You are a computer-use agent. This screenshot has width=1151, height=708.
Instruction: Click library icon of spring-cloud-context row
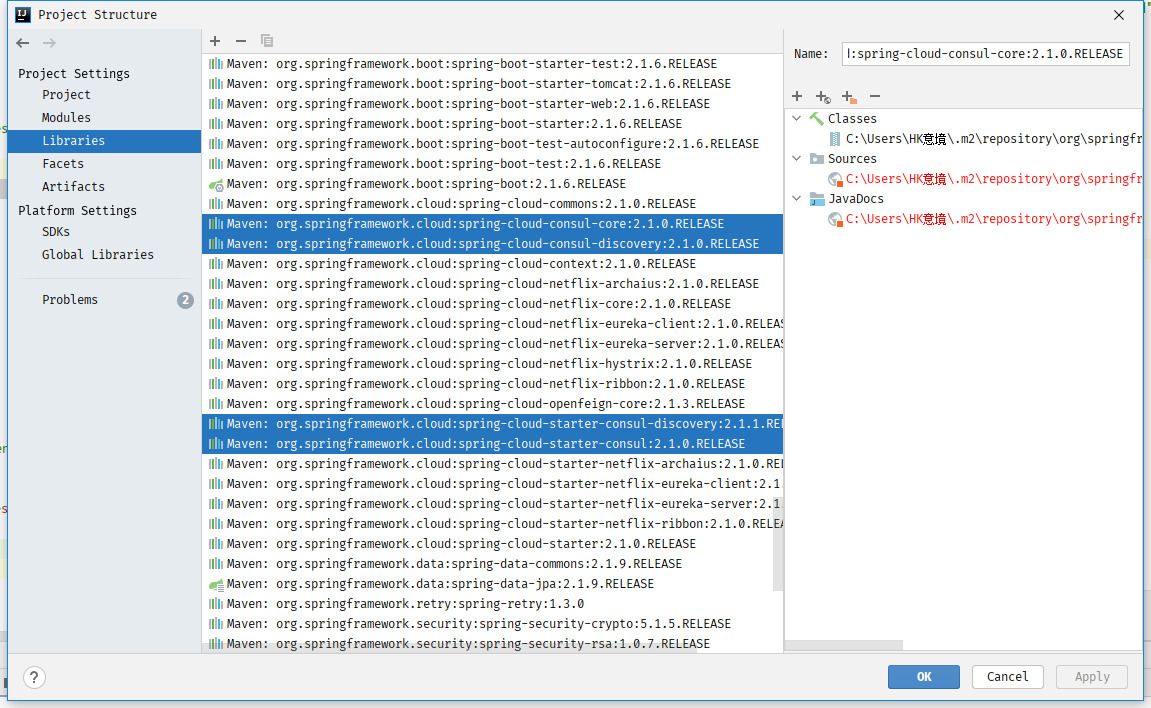click(216, 264)
